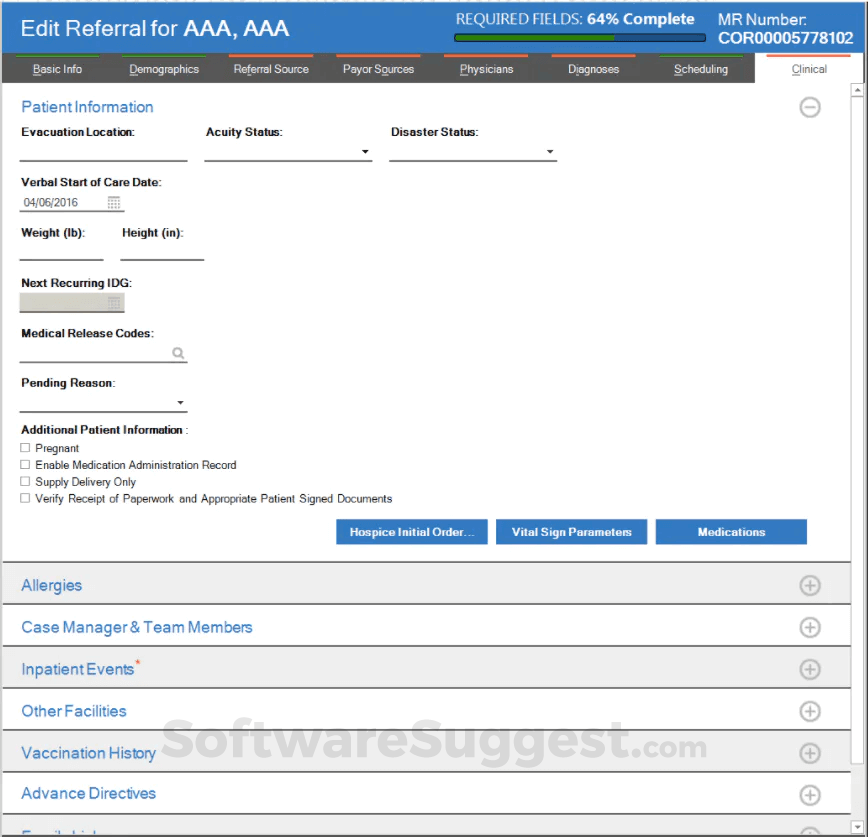Open the Pending Reason dropdown

click(x=182, y=402)
